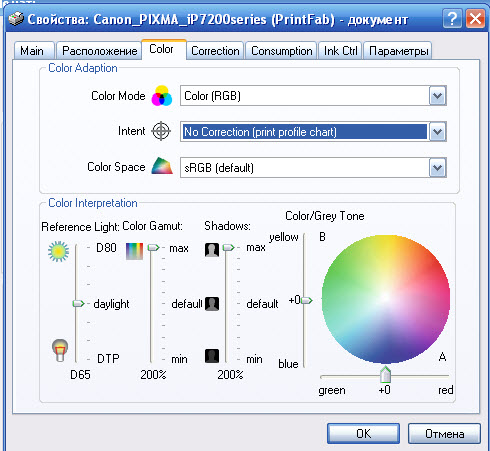Click the Отмена cancel button
Viewport: 490px width, 451px height.
pos(444,433)
